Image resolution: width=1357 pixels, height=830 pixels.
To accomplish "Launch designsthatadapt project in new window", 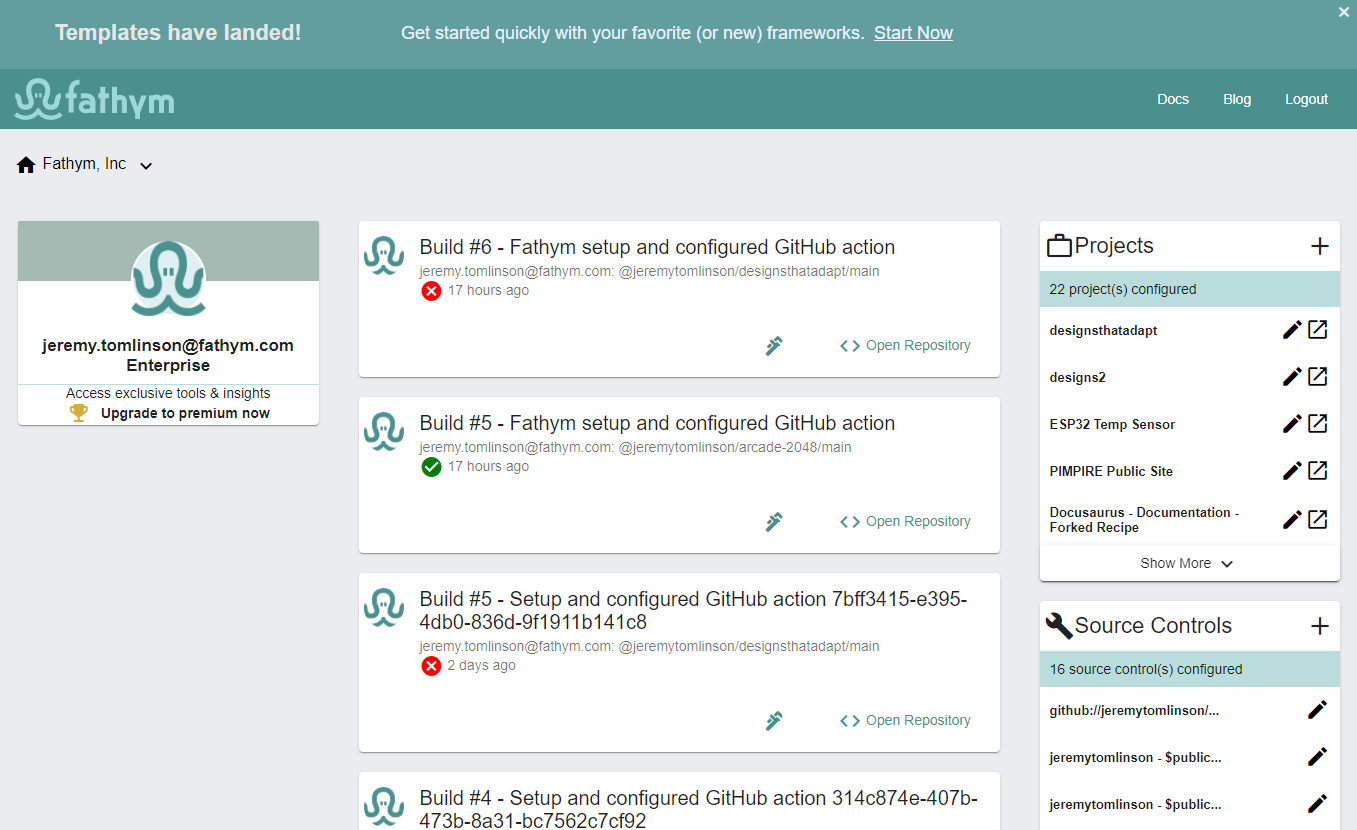I will point(1318,330).
